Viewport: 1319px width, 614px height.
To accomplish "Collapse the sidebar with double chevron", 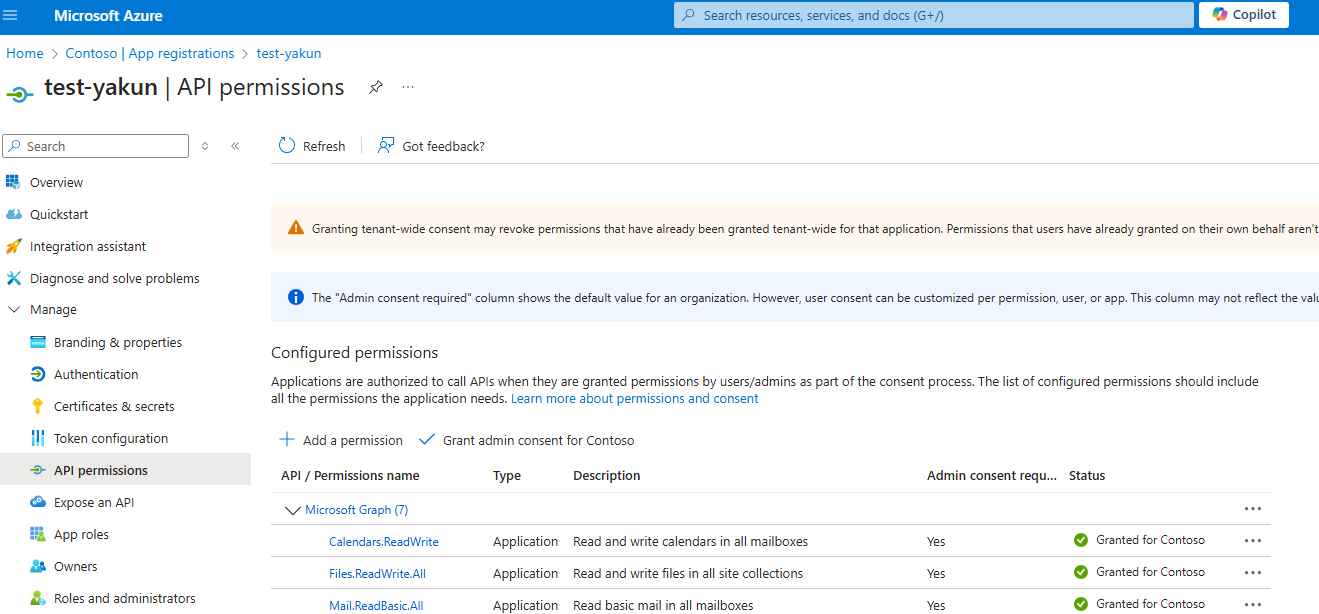I will pyautogui.click(x=235, y=146).
